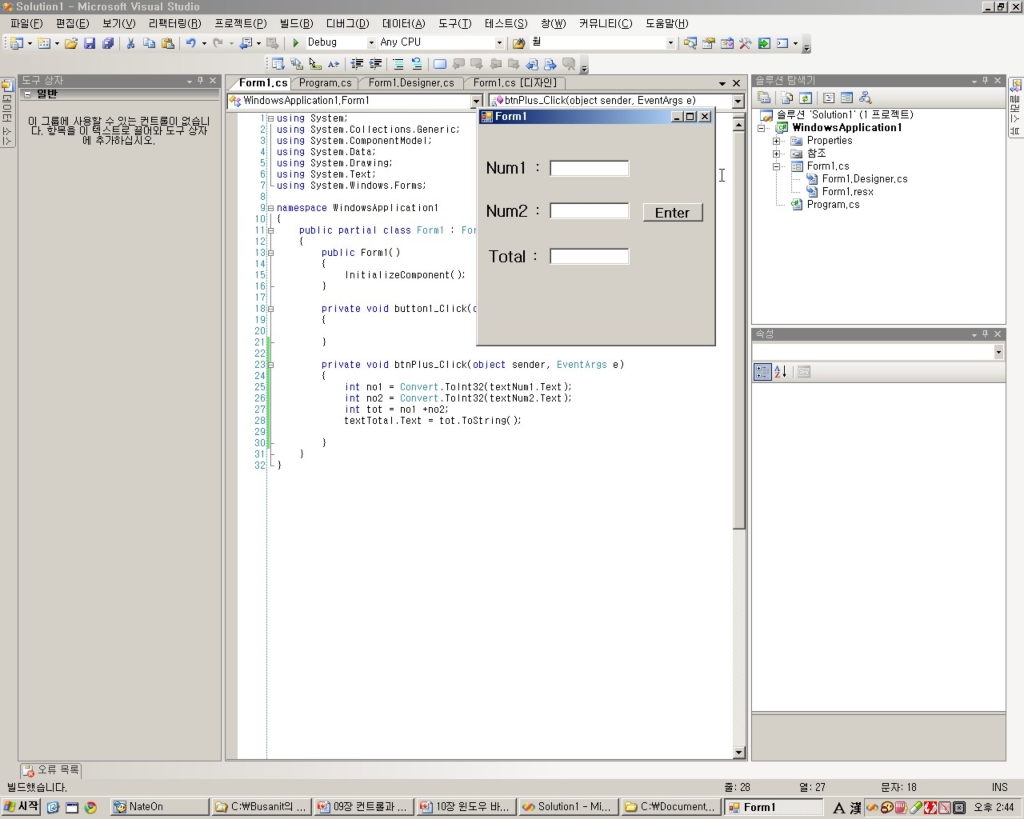The width and height of the screenshot is (1024, 819).
Task: Open Chrome from the quick launch bar
Action: pos(90,807)
